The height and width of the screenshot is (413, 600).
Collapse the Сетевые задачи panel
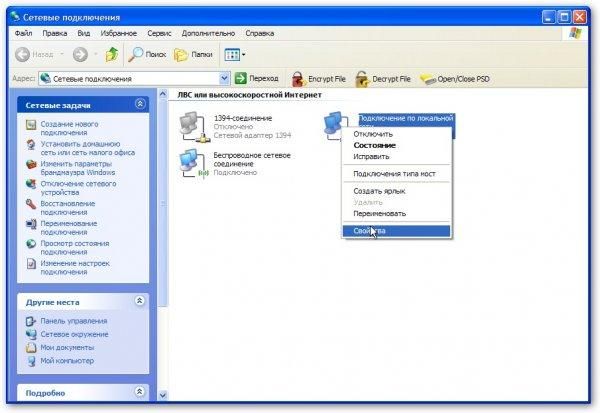click(140, 103)
